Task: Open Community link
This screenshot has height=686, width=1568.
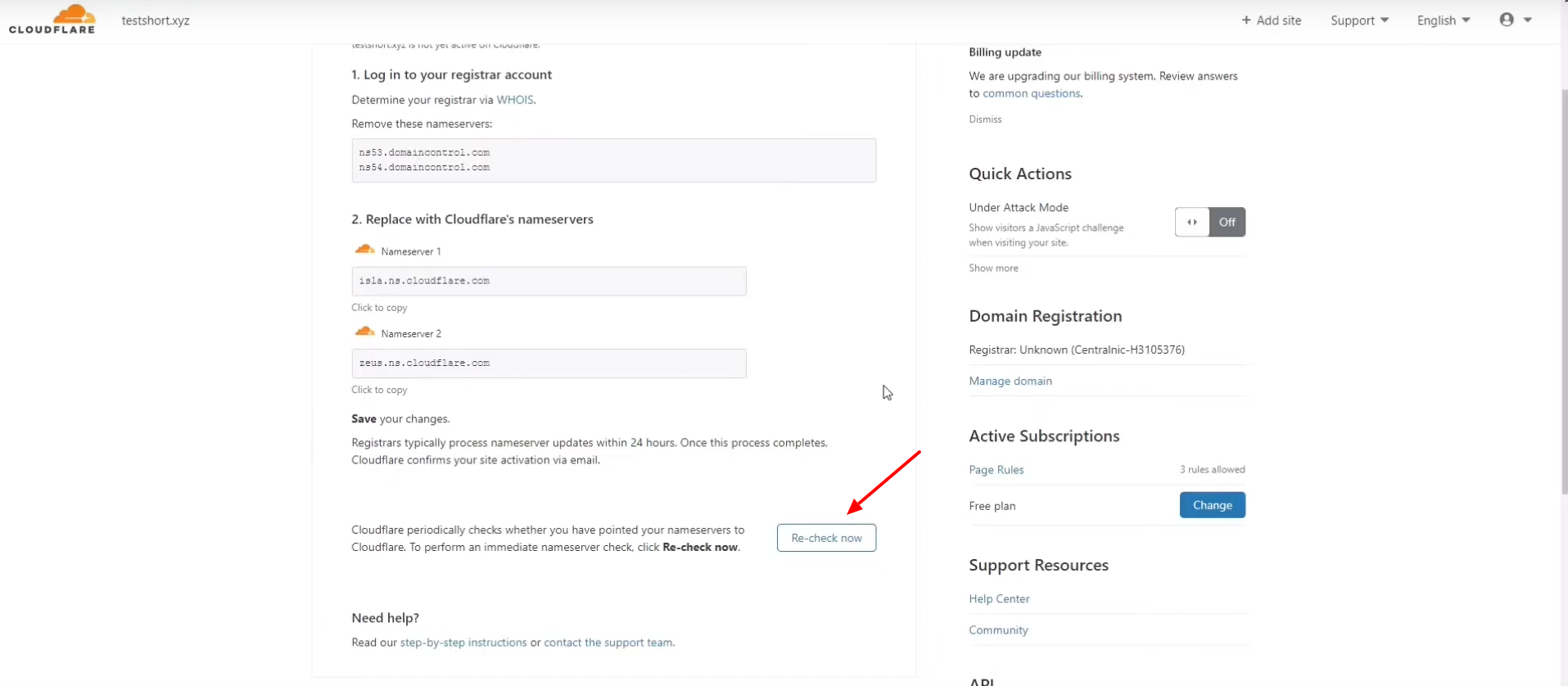Action: (x=998, y=630)
